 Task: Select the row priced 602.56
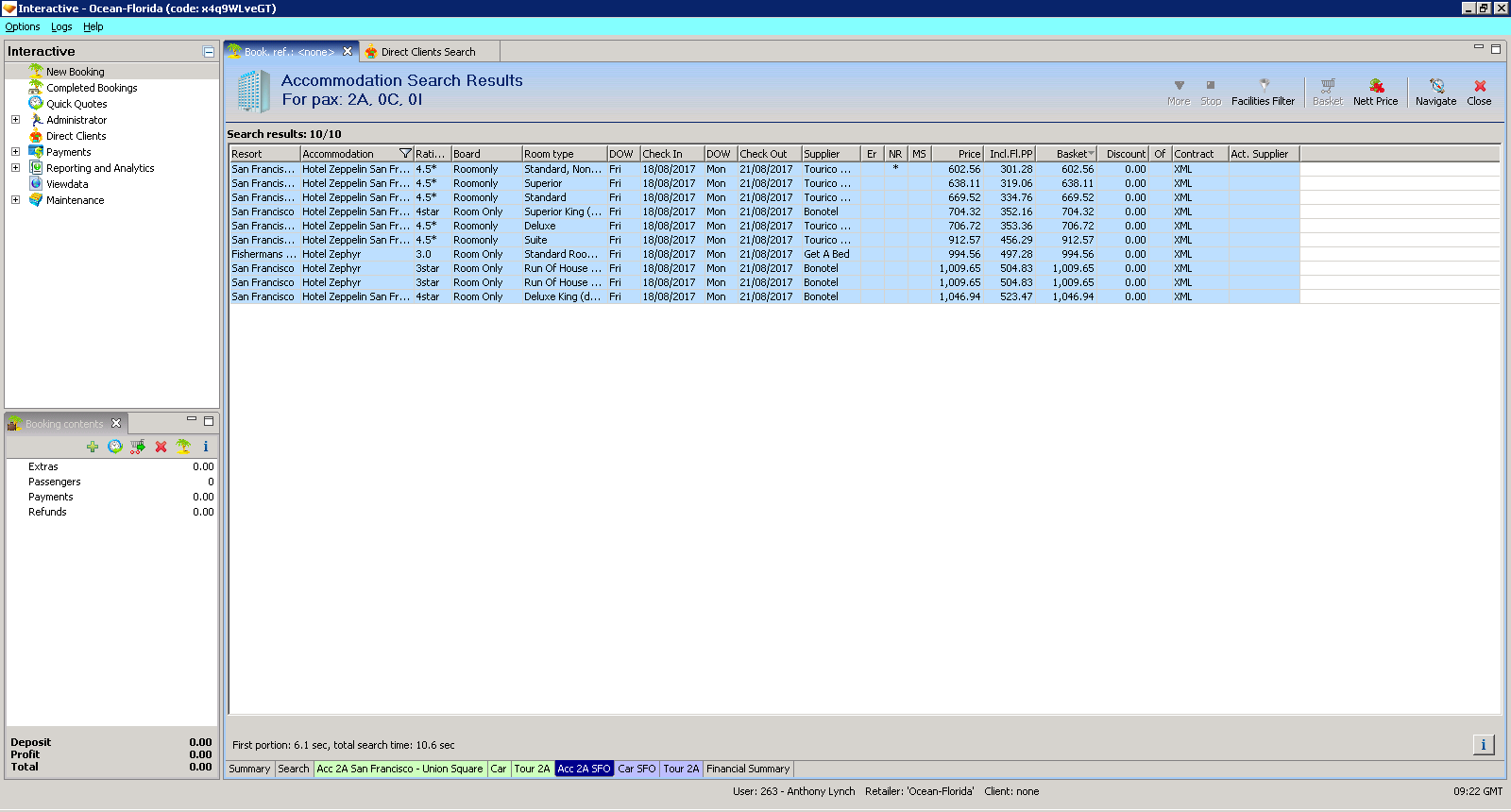764,169
